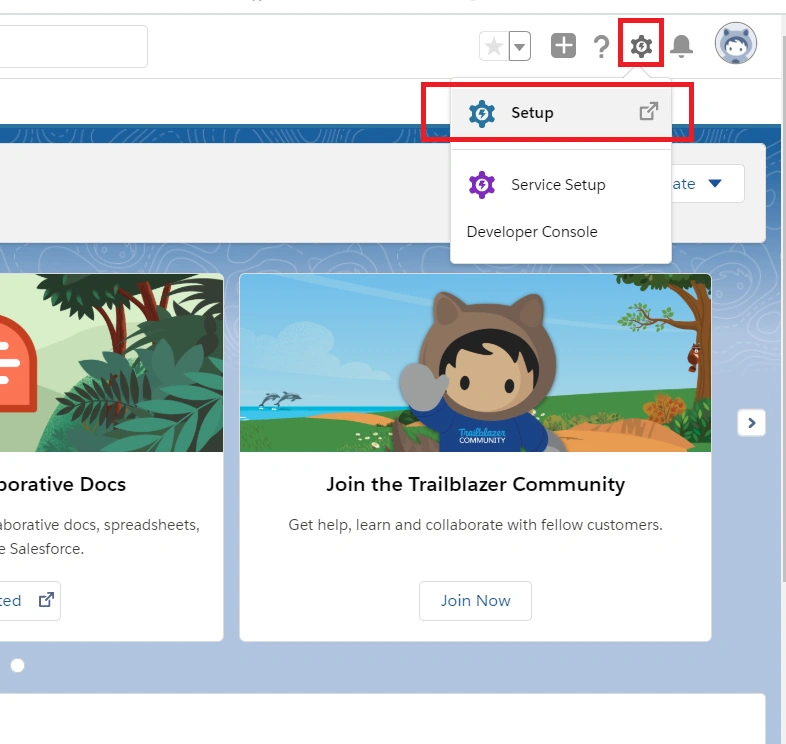The width and height of the screenshot is (786, 744).
Task: Advance carousel with right chevron button
Action: click(751, 423)
